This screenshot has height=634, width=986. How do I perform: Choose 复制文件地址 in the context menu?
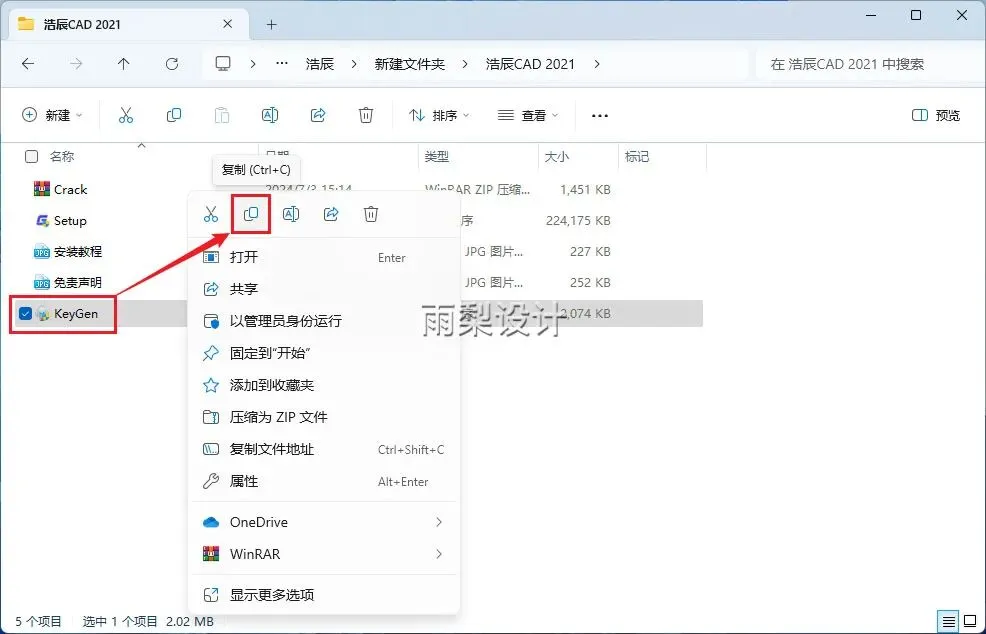(x=324, y=449)
